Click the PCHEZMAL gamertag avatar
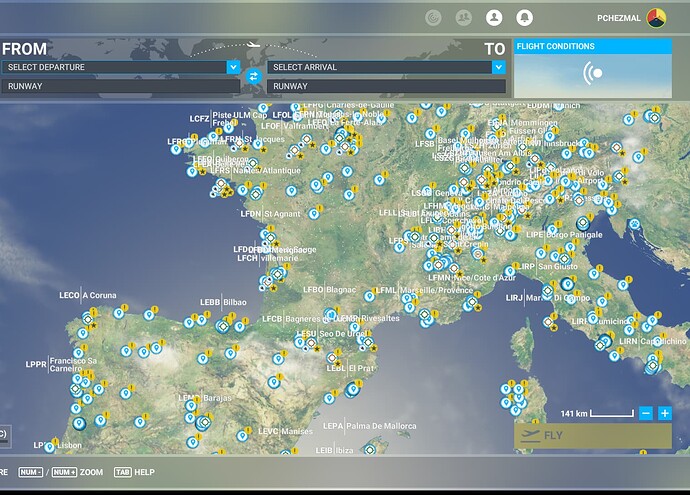This screenshot has width=690, height=495. (x=656, y=18)
